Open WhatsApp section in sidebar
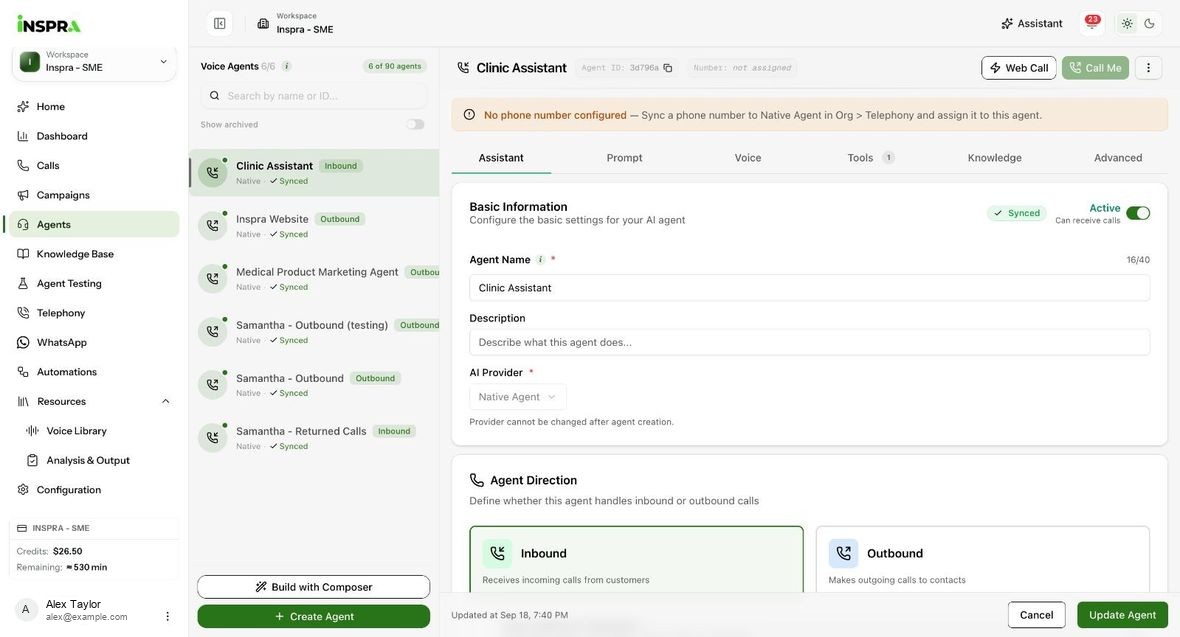Screen dimensions: 1180x637 coord(94,343)
